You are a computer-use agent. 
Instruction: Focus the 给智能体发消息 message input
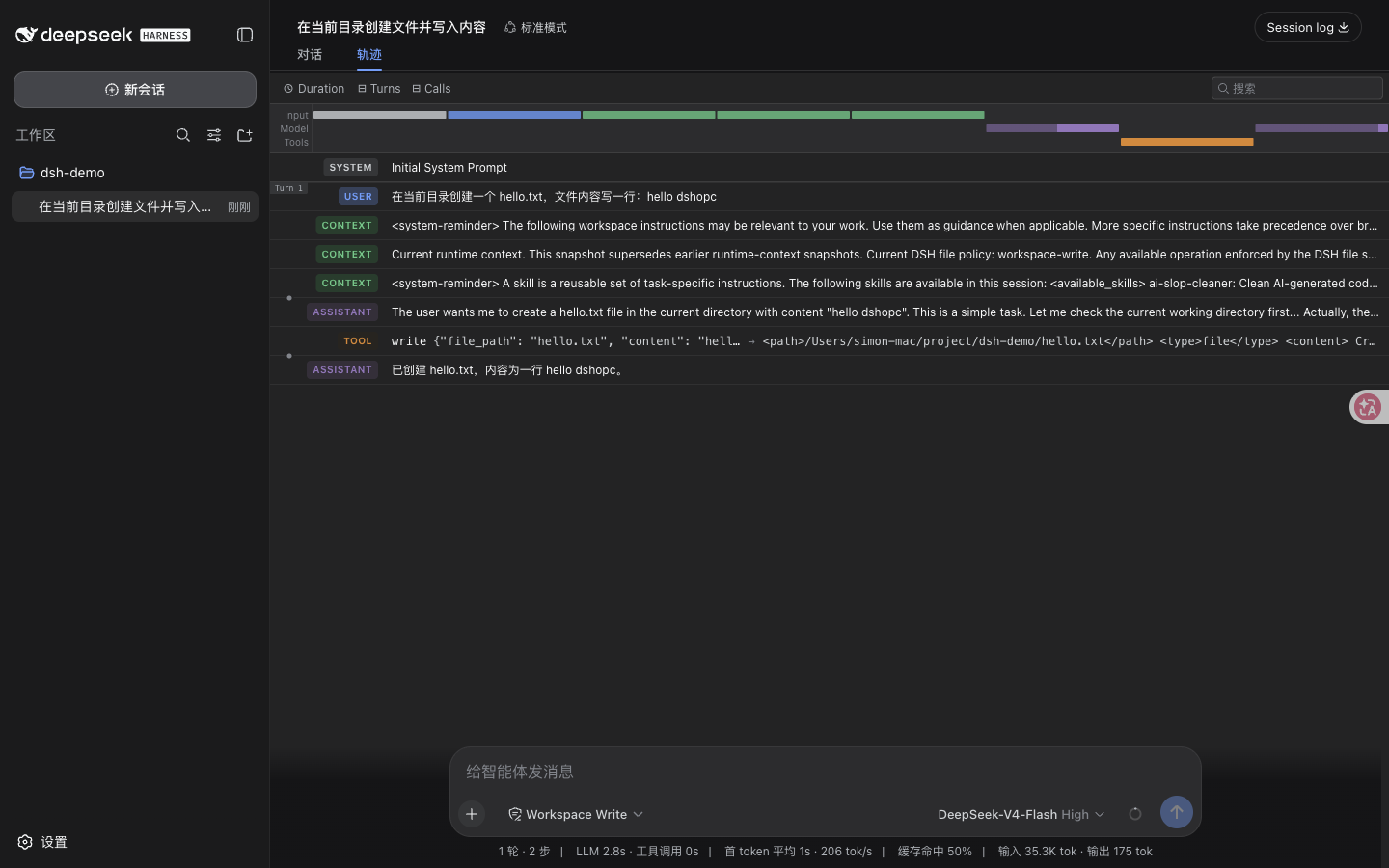(x=825, y=772)
